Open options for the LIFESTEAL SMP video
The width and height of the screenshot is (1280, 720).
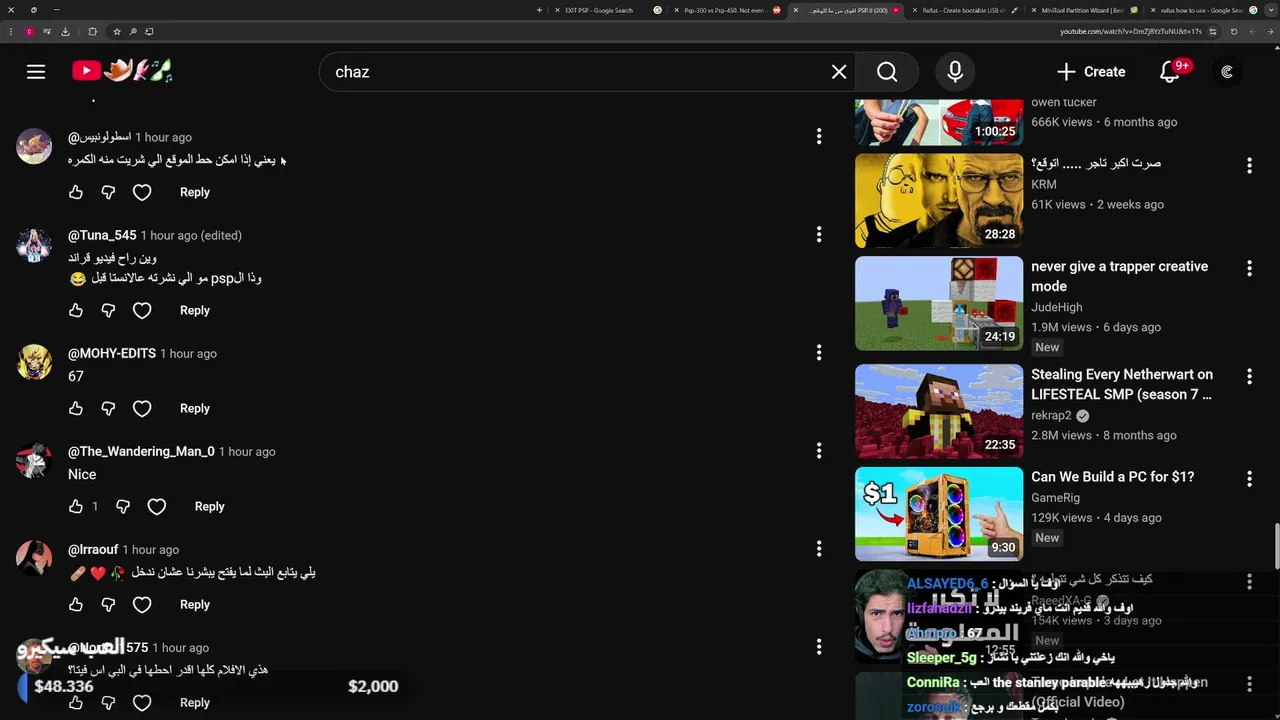1249,376
